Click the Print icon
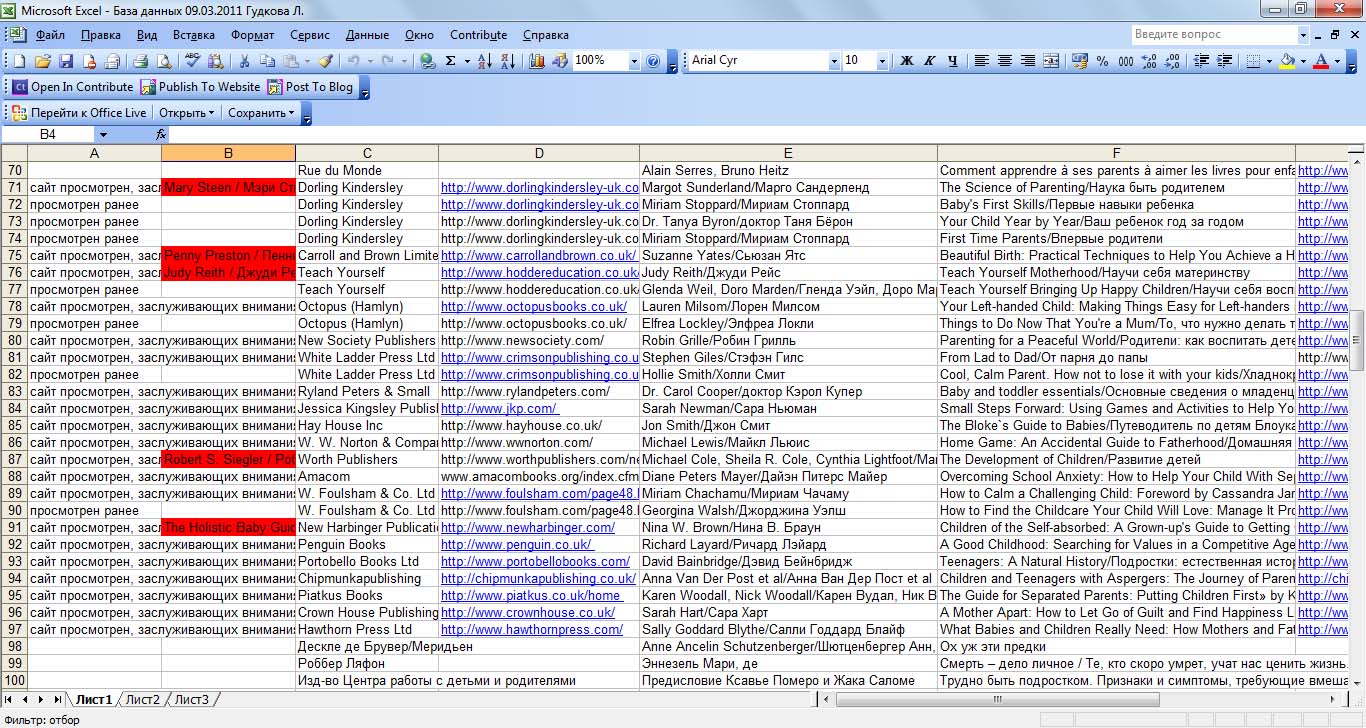 pos(141,61)
